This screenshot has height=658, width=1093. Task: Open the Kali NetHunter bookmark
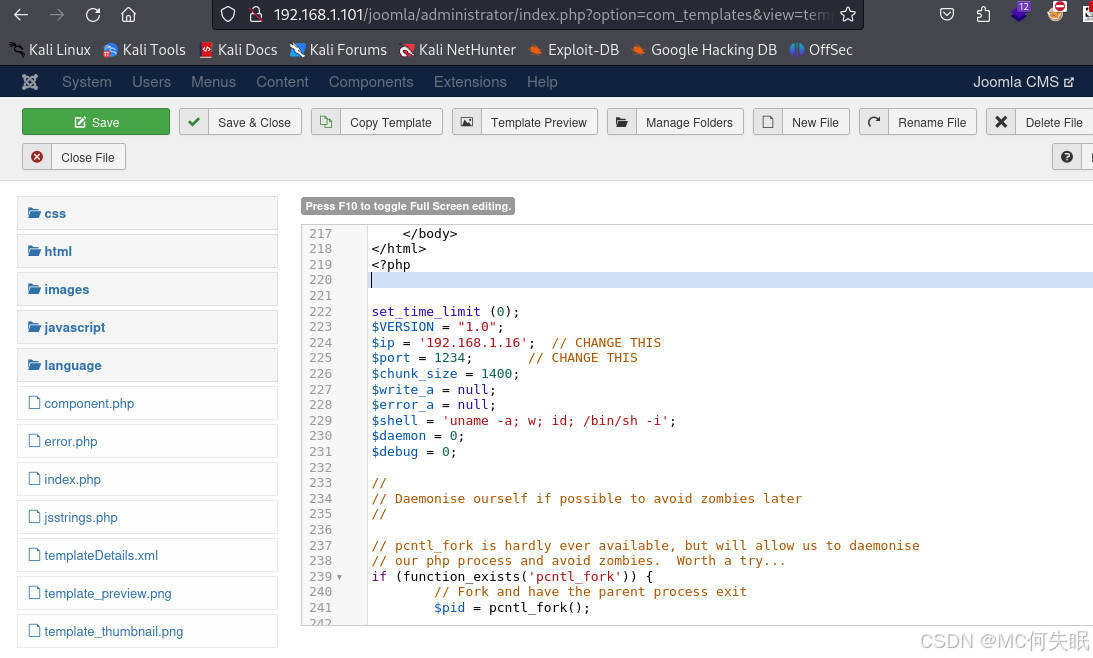coord(457,49)
